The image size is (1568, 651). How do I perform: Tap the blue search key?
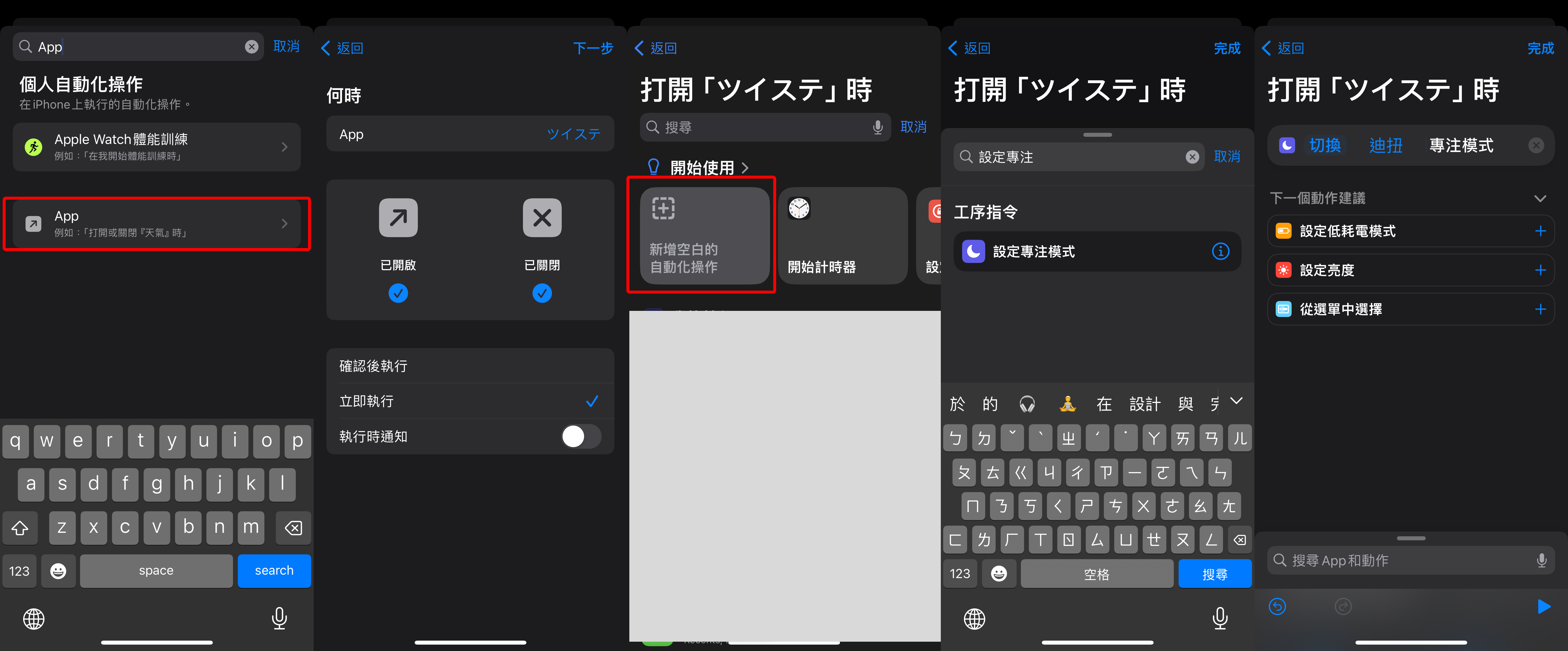pos(274,571)
